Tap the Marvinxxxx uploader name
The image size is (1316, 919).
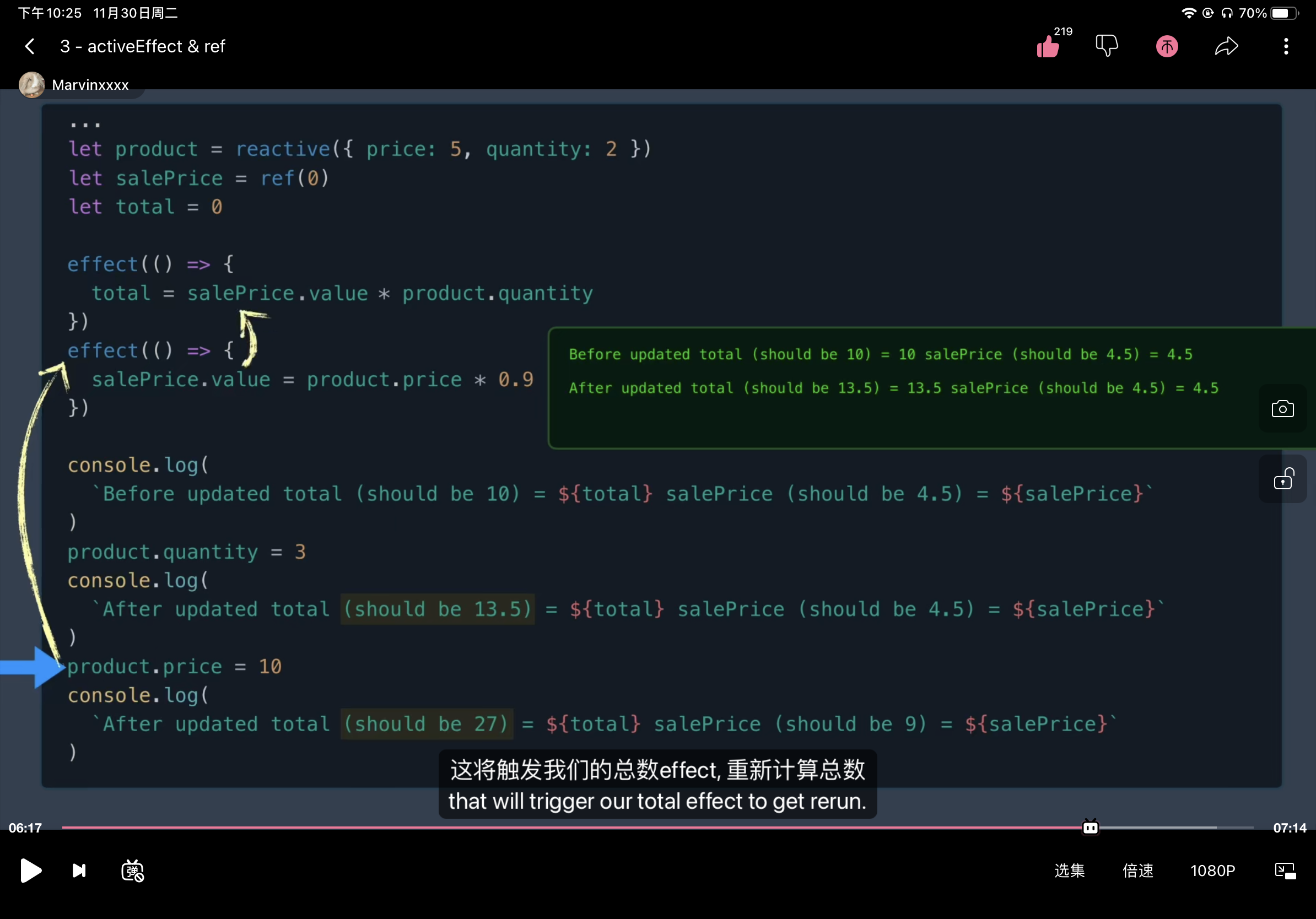coord(90,85)
